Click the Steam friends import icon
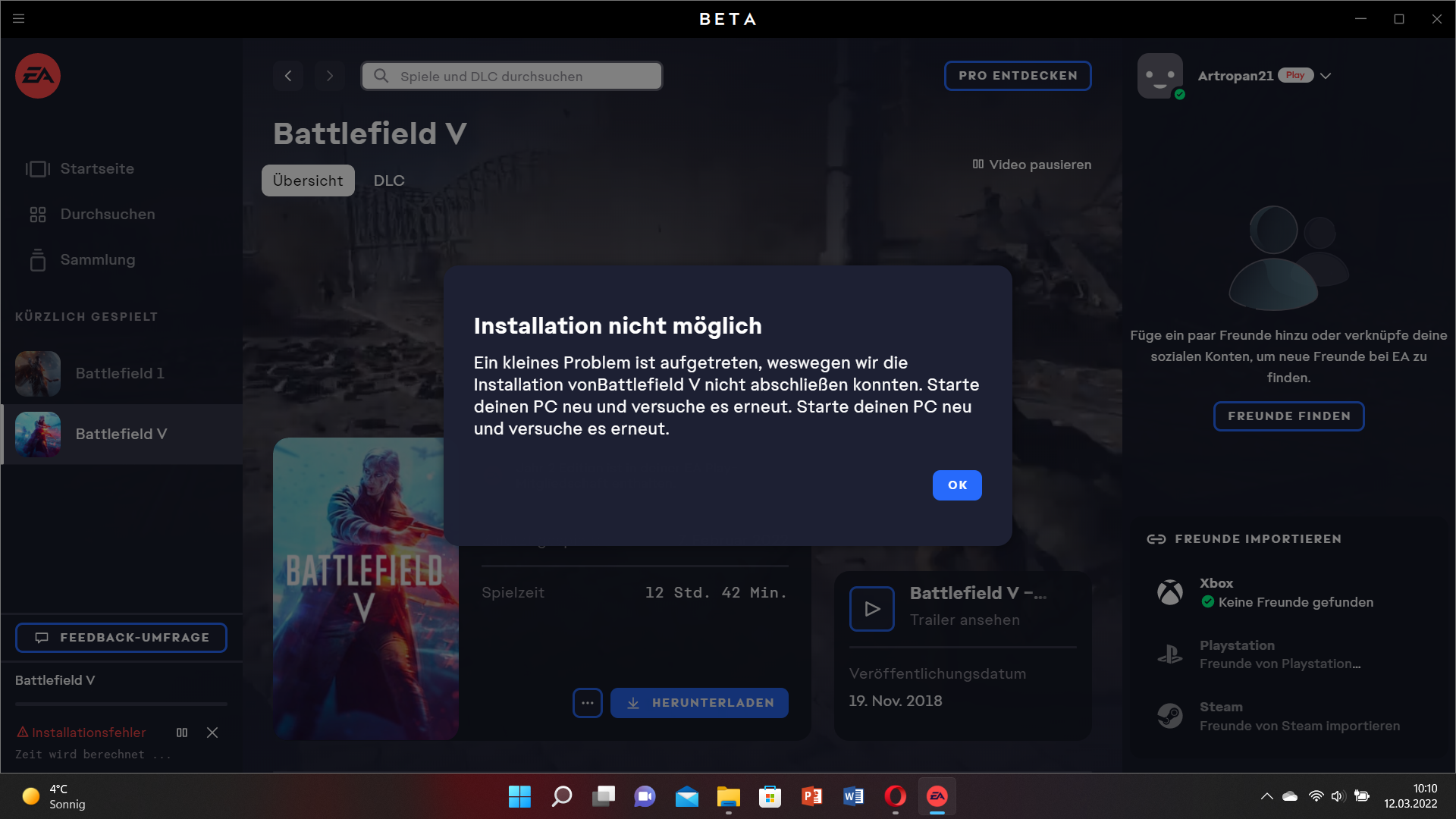Viewport: 1456px width, 819px height. [x=1169, y=716]
